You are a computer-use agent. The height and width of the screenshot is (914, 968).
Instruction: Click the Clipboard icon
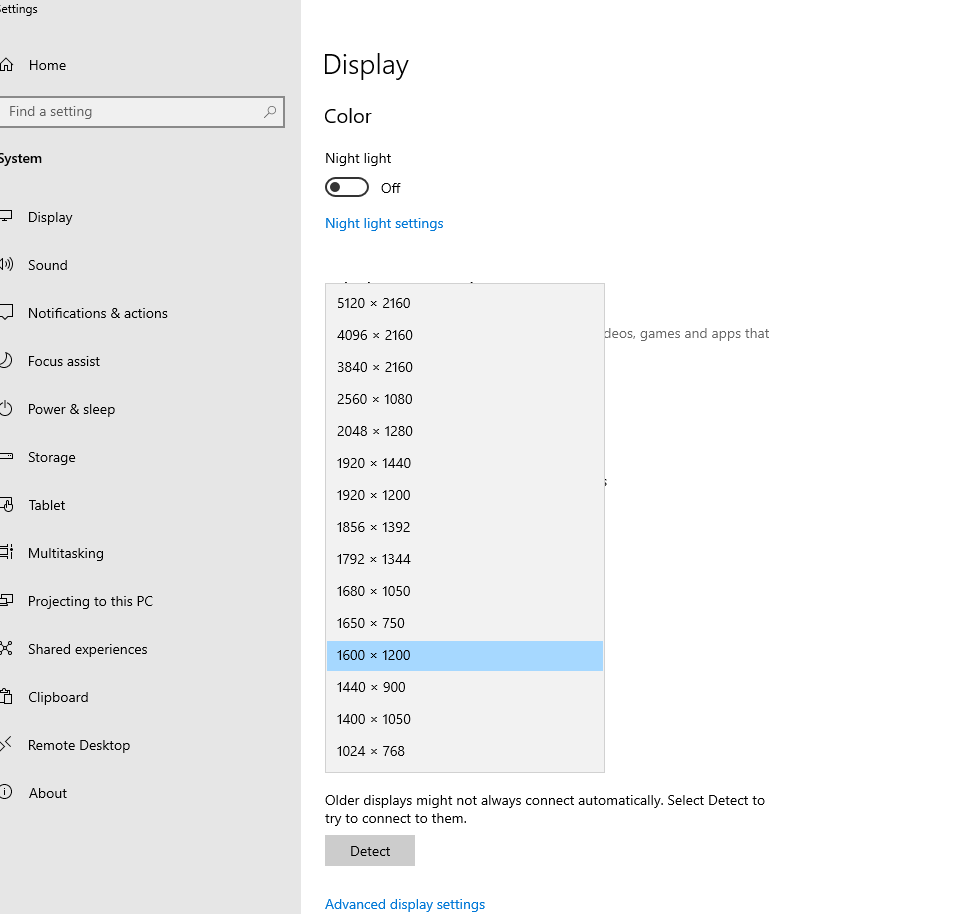pyautogui.click(x=6, y=697)
